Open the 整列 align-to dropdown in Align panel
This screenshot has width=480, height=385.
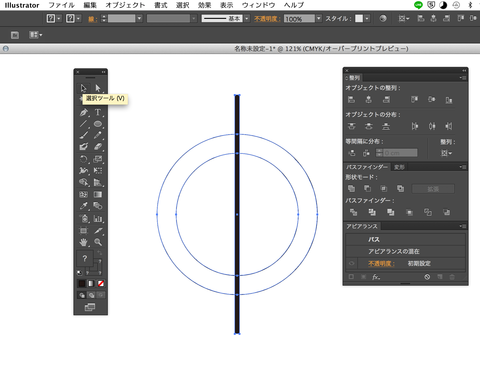point(446,153)
